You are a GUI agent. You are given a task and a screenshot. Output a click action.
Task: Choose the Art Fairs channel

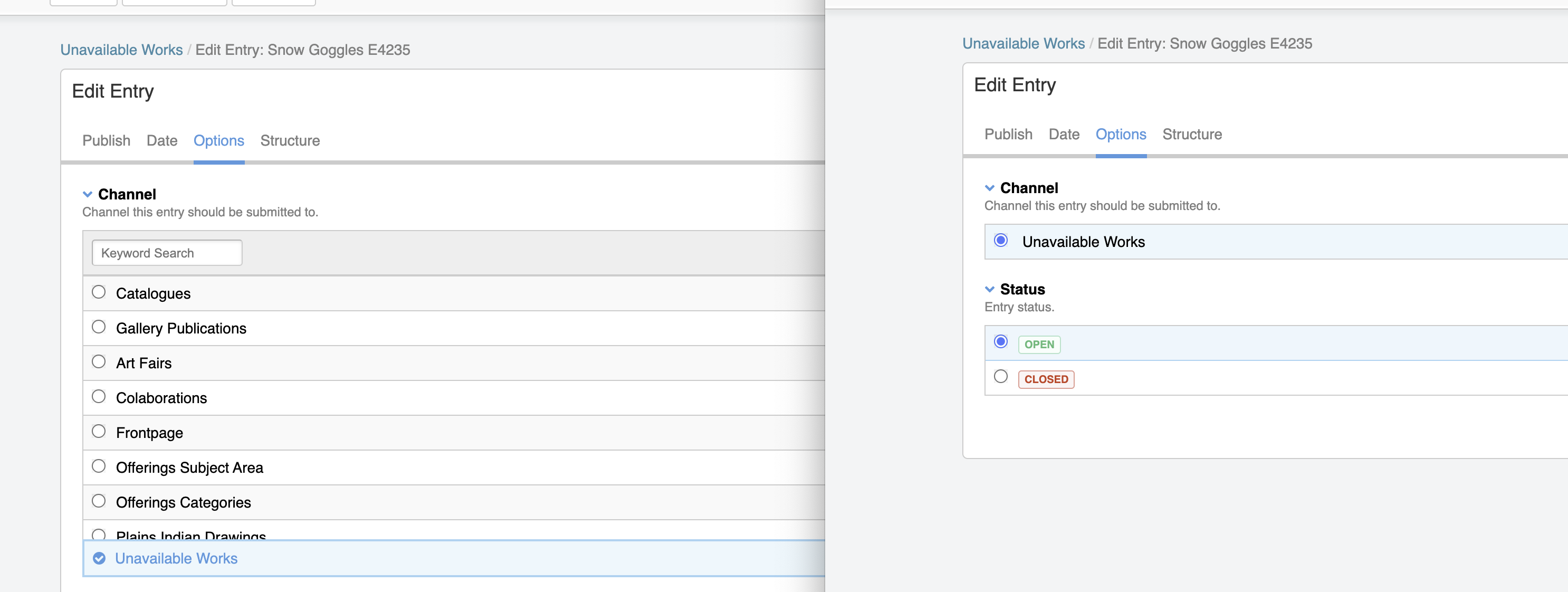99,361
